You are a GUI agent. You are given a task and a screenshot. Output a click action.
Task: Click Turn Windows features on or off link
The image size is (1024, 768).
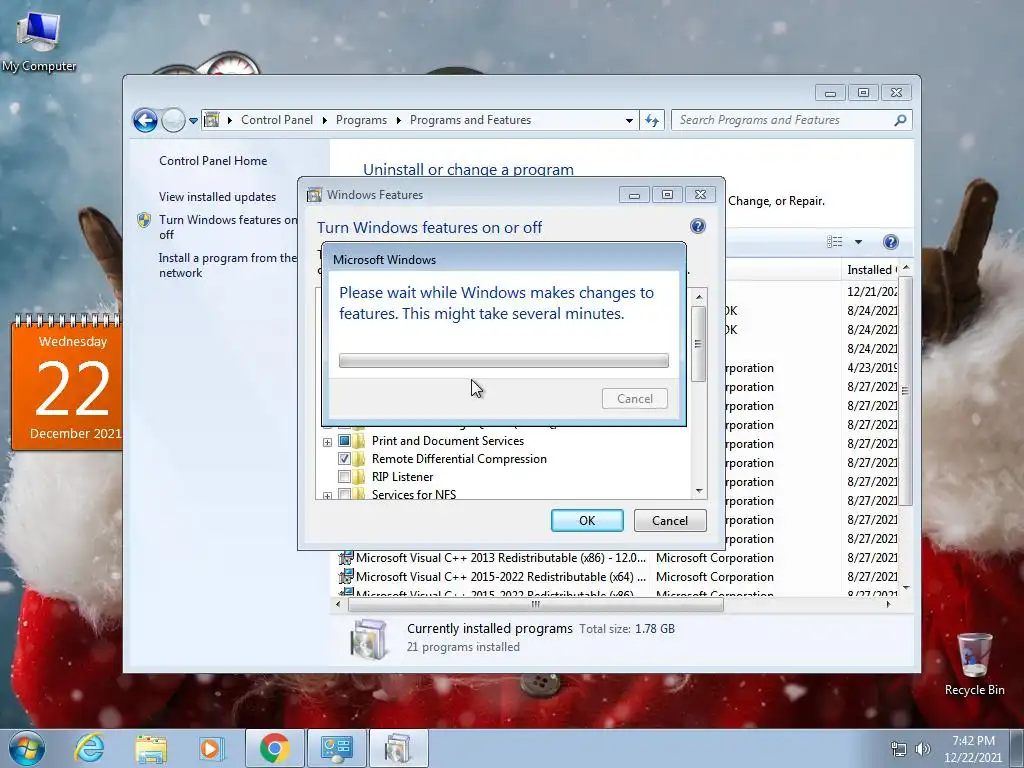click(x=227, y=227)
